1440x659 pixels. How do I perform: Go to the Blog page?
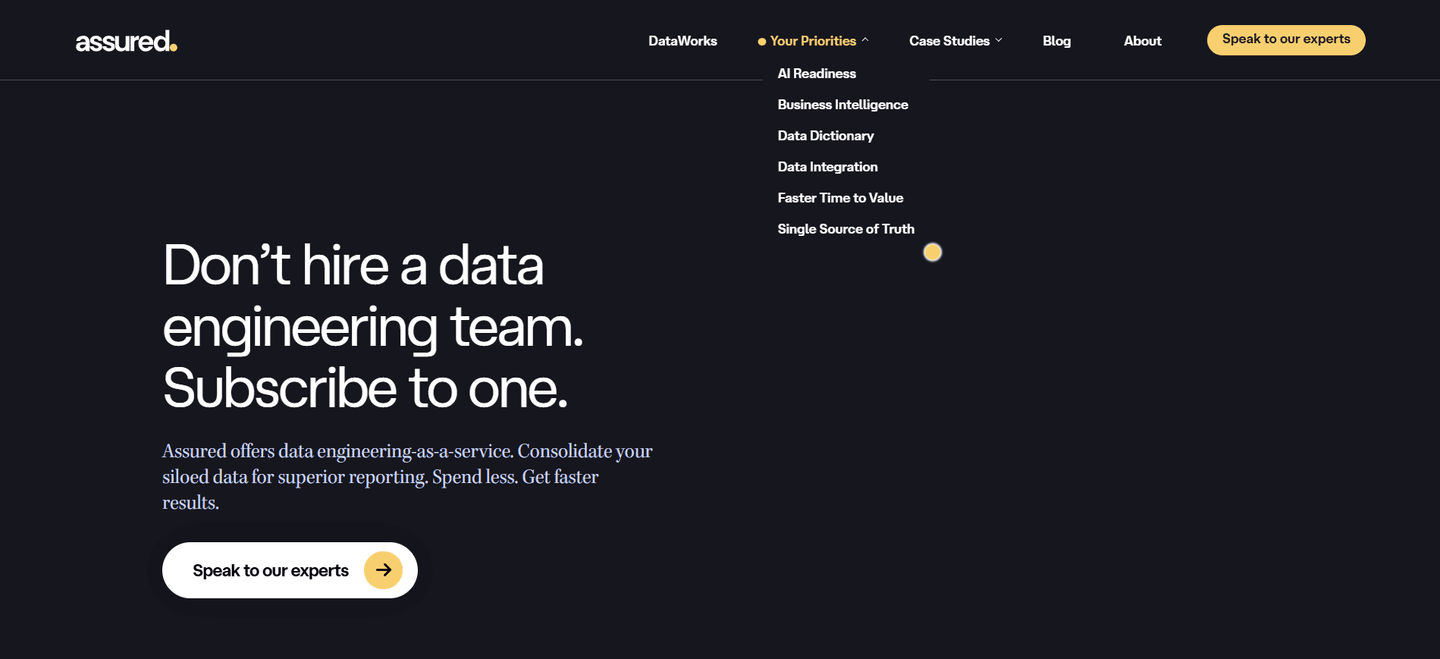[1057, 41]
